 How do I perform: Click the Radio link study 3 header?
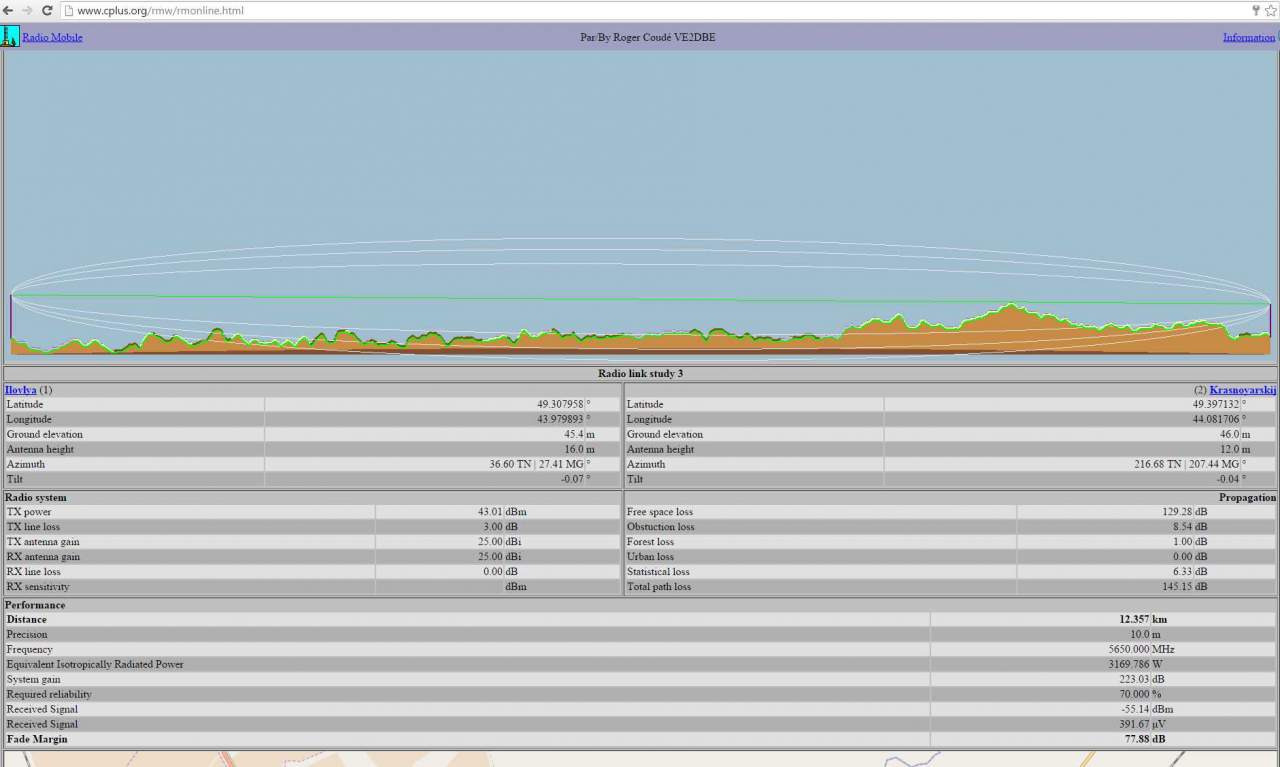tap(640, 373)
